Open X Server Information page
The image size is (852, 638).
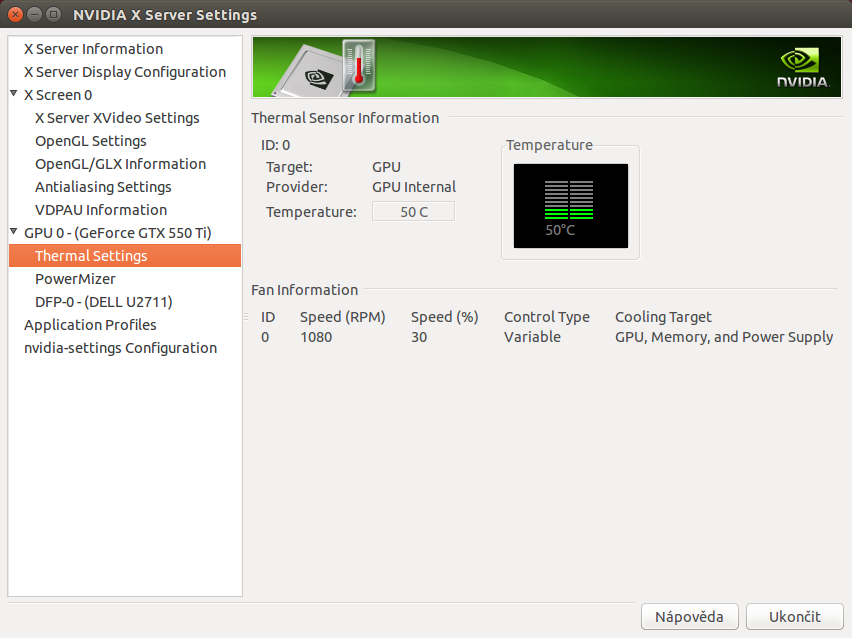[x=93, y=49]
